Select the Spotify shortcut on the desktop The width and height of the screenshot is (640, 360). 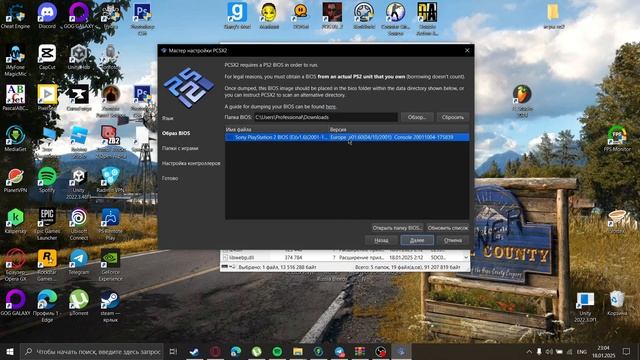click(47, 180)
